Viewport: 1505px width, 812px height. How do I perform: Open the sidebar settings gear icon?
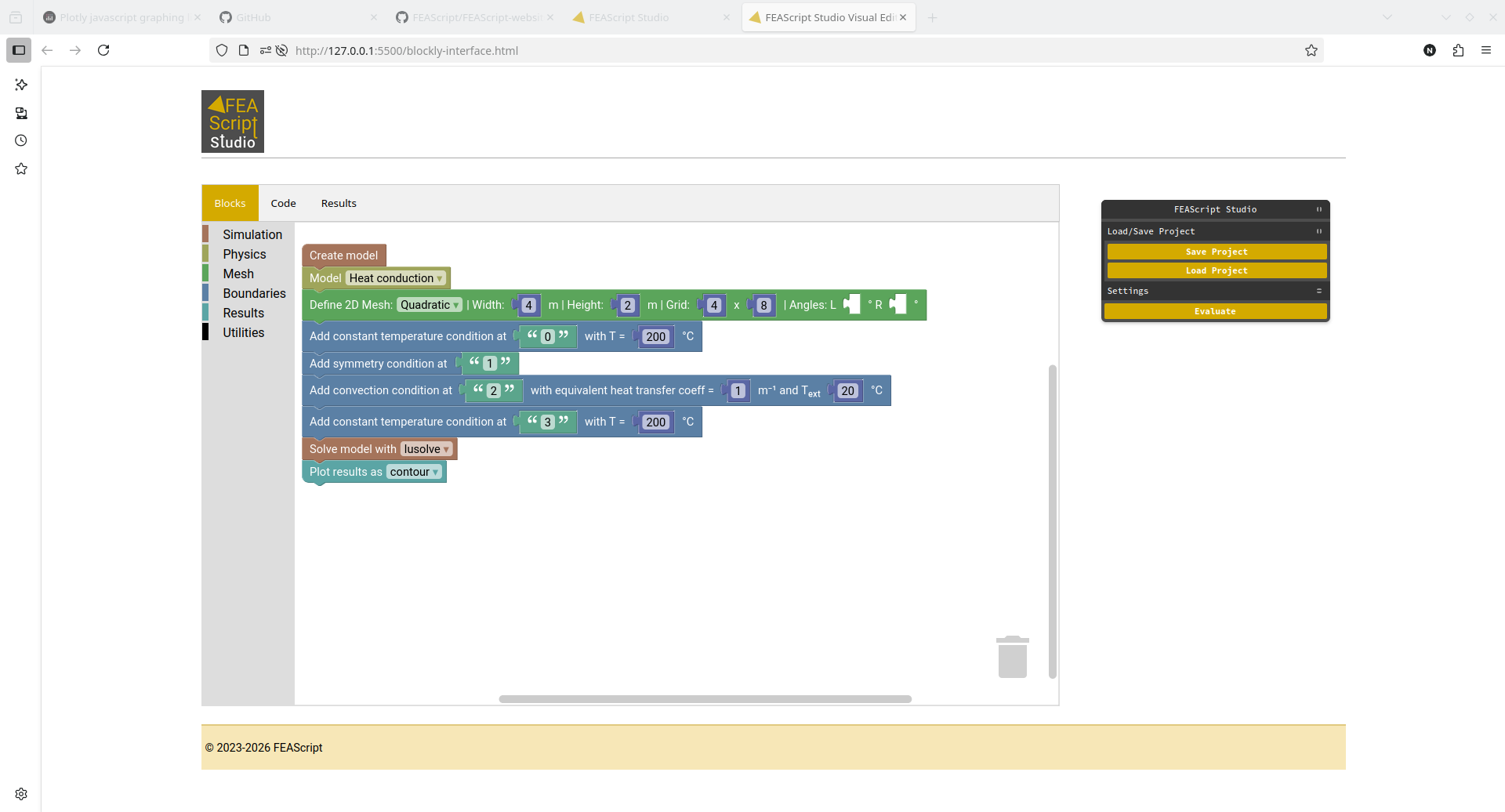click(x=21, y=794)
